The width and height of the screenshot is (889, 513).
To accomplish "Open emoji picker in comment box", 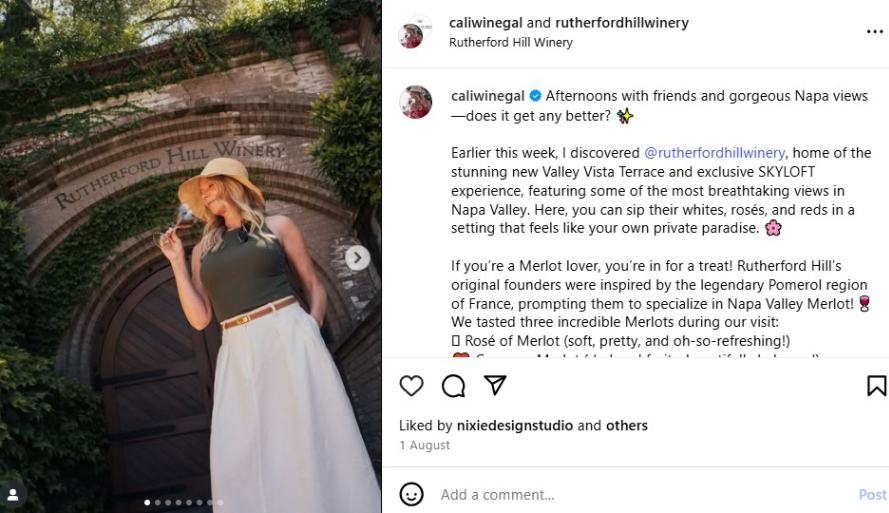I will click(x=411, y=494).
